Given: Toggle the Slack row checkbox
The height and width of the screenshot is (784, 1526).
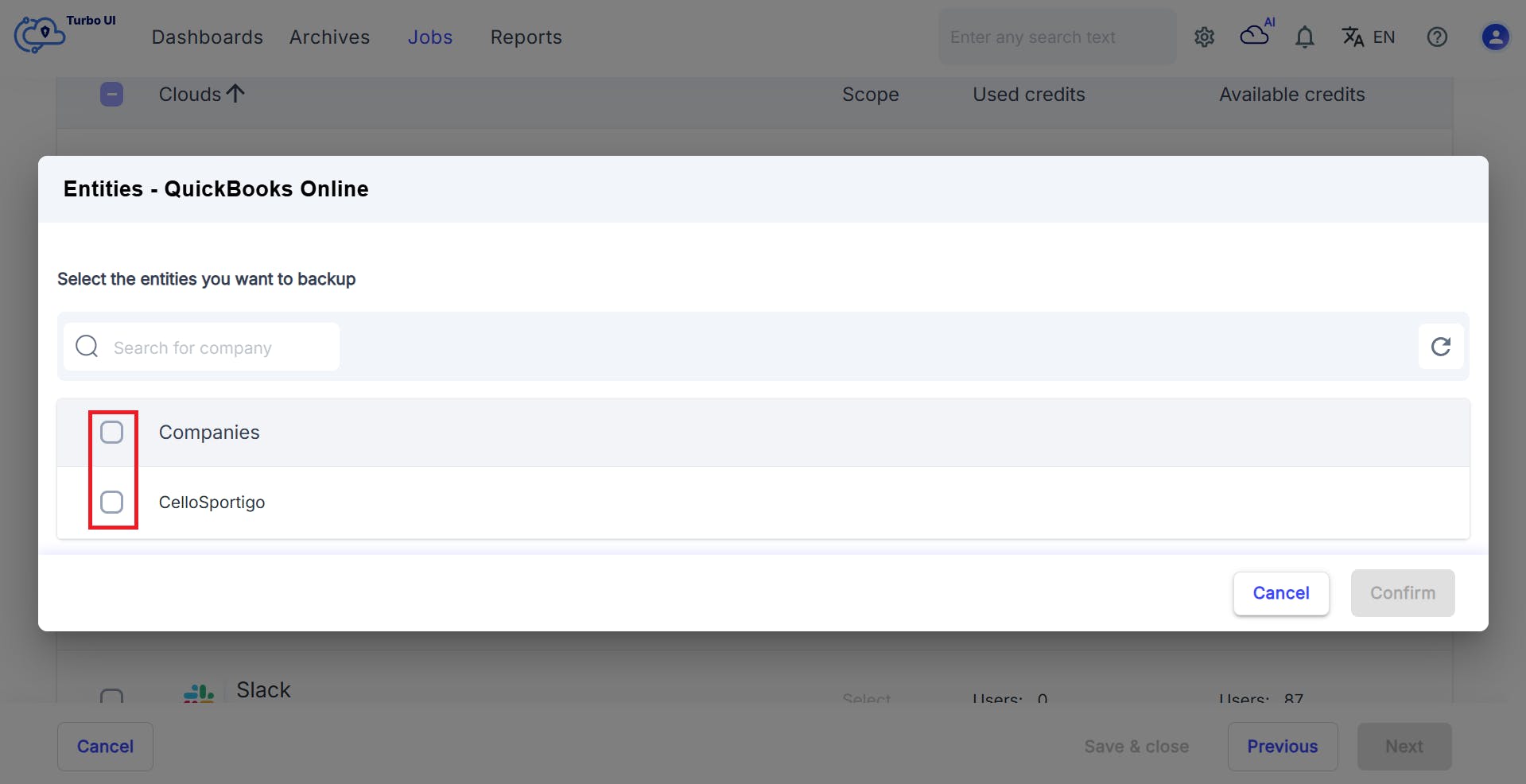Looking at the screenshot, I should pyautogui.click(x=111, y=697).
